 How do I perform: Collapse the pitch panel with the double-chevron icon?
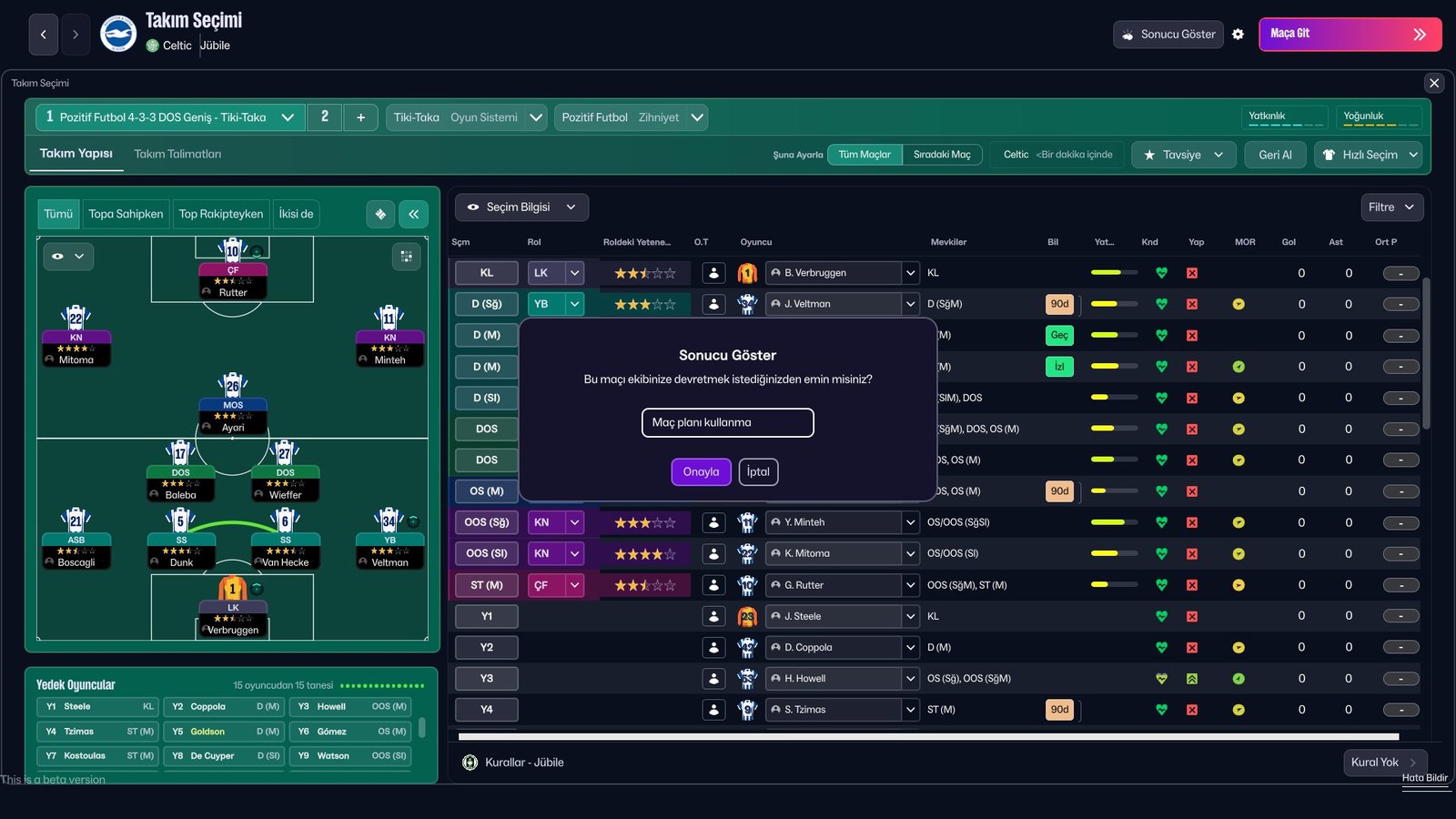coord(414,214)
